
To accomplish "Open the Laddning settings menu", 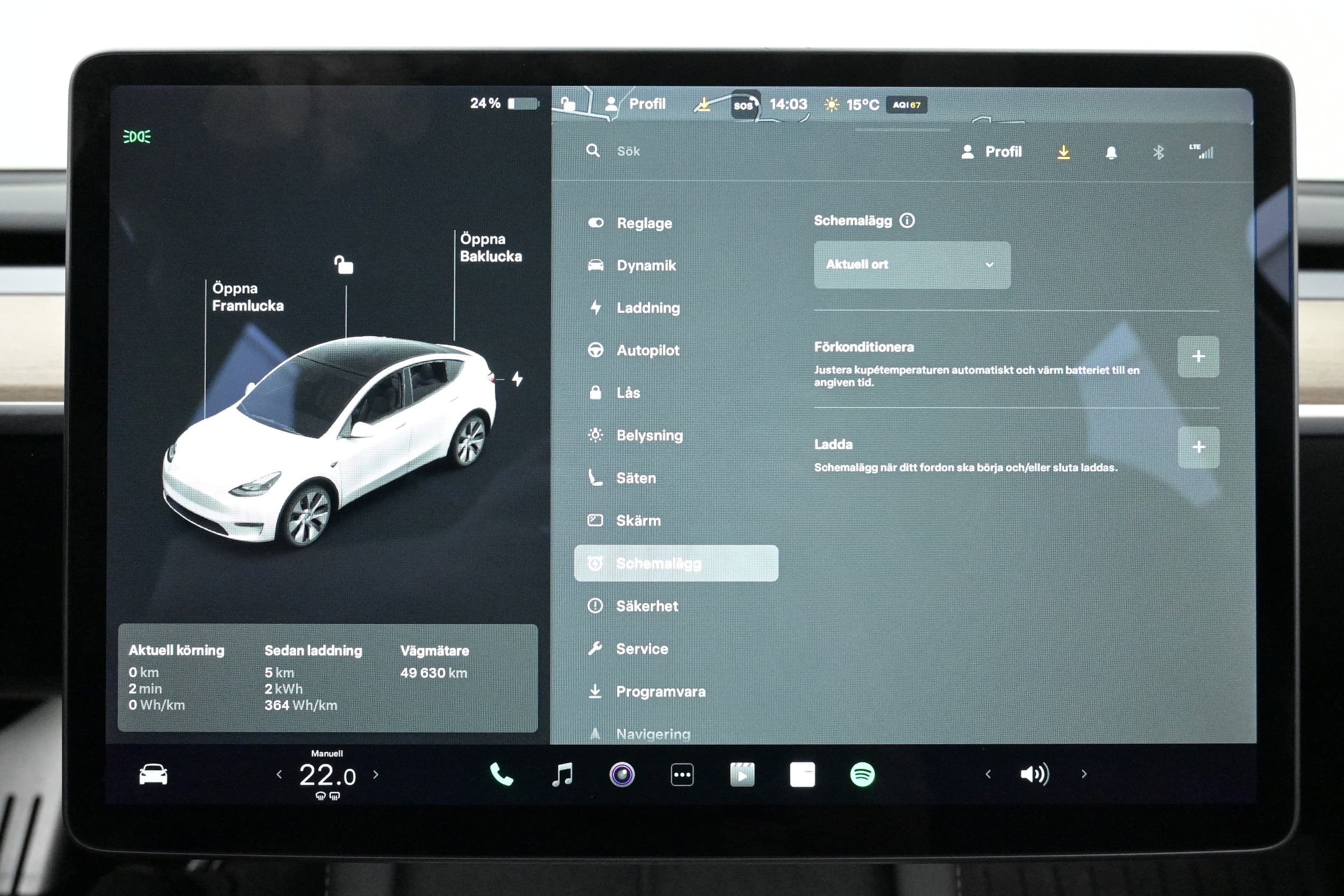I will (647, 308).
